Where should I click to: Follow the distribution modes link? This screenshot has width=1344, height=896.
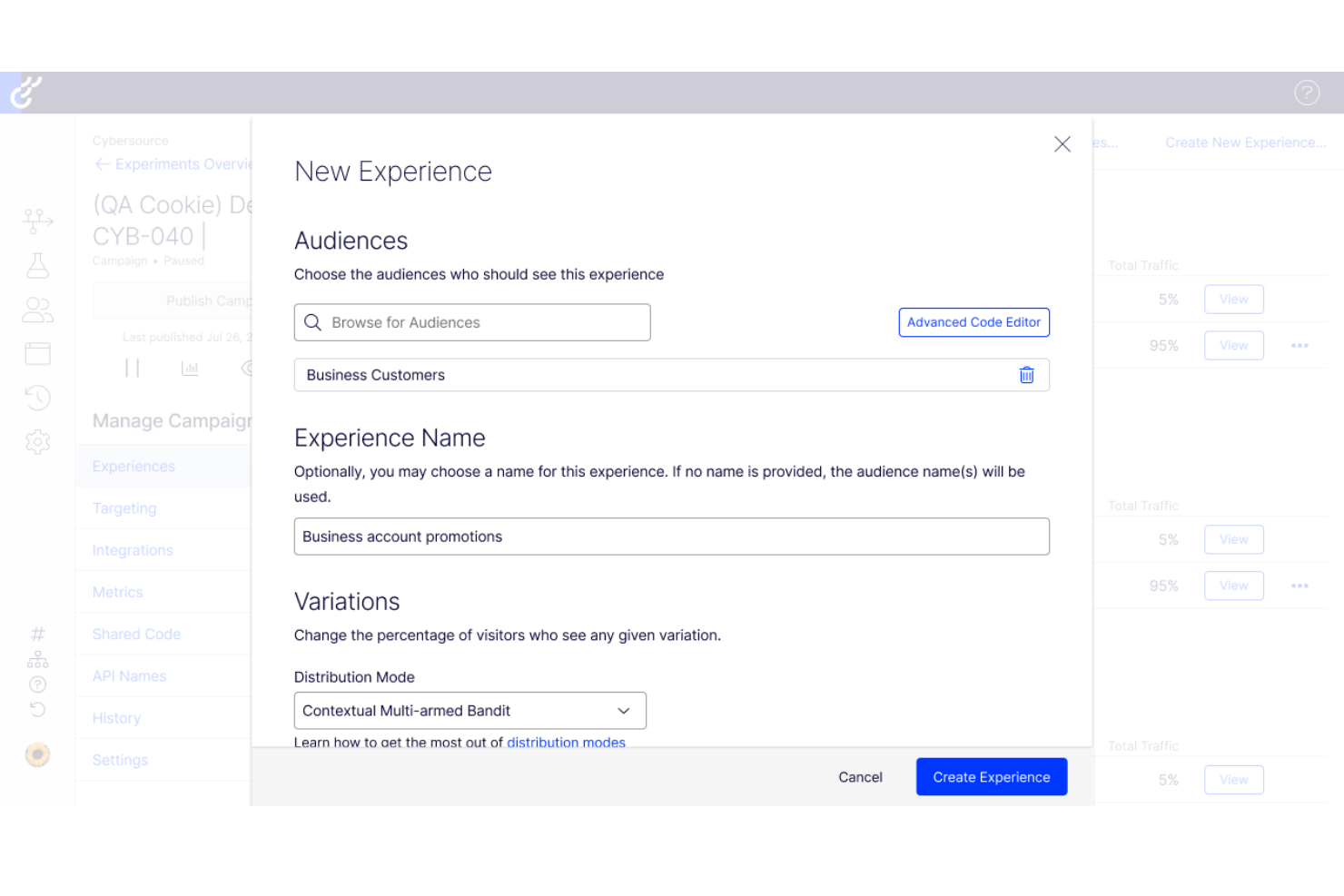pos(566,743)
